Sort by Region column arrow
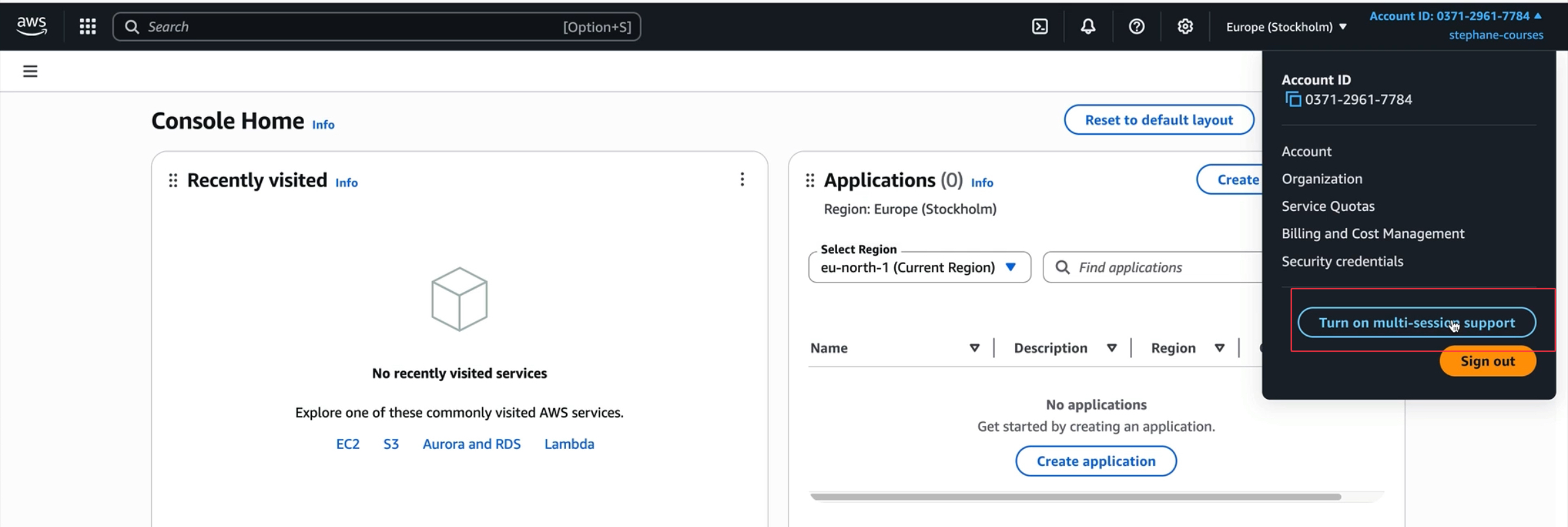This screenshot has height=527, width=1568. pyautogui.click(x=1219, y=348)
